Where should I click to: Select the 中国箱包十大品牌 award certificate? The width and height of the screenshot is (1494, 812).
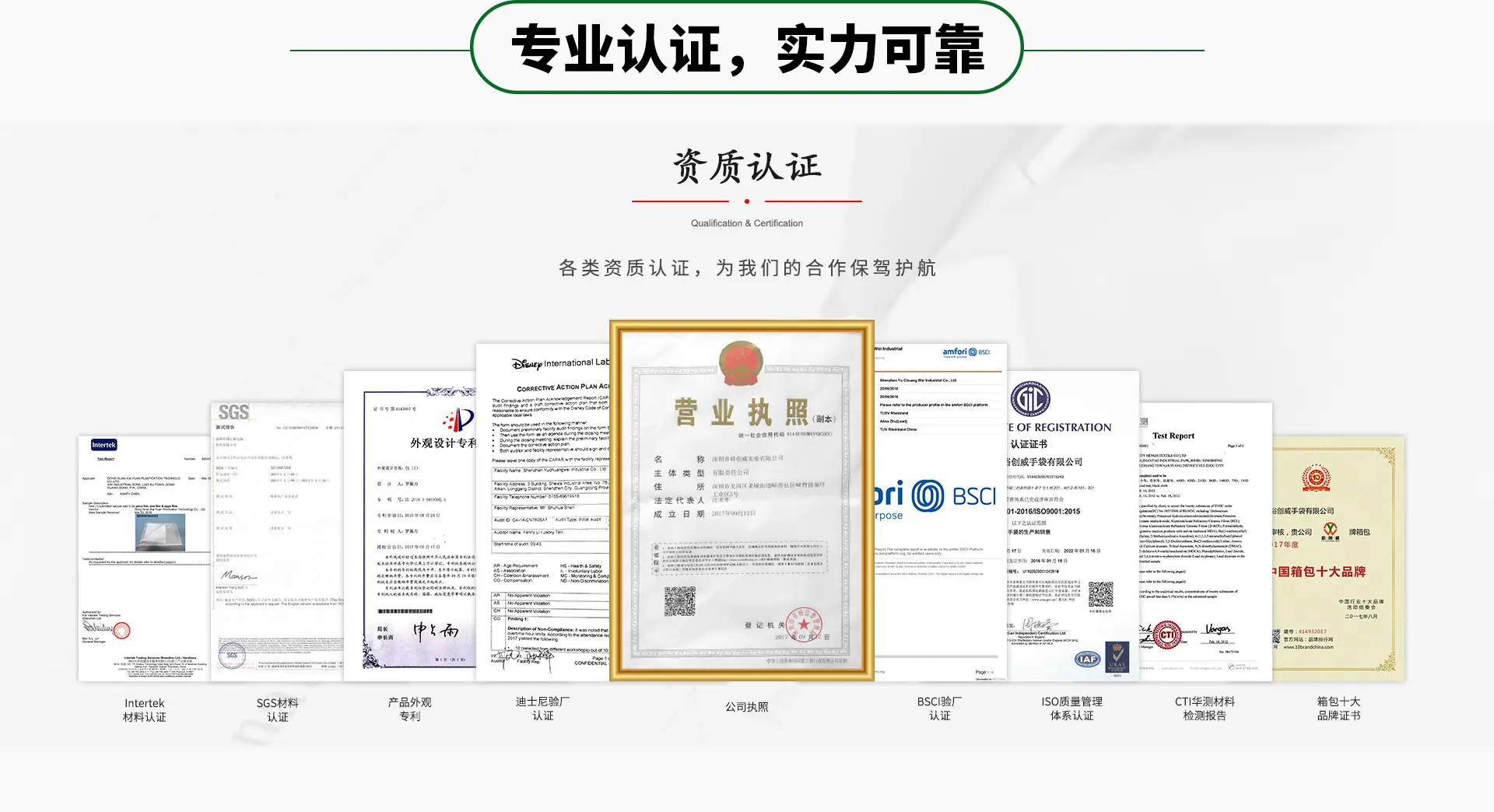[x=1339, y=558]
